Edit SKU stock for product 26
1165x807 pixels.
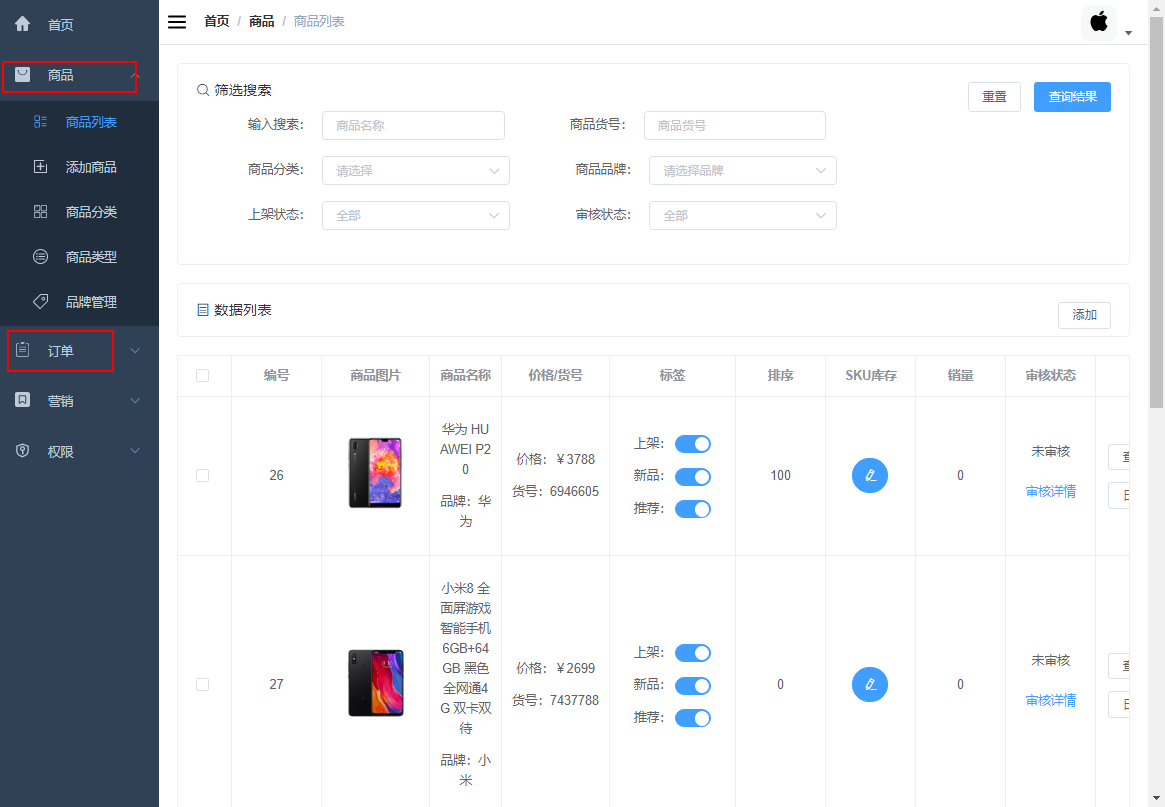pos(870,475)
